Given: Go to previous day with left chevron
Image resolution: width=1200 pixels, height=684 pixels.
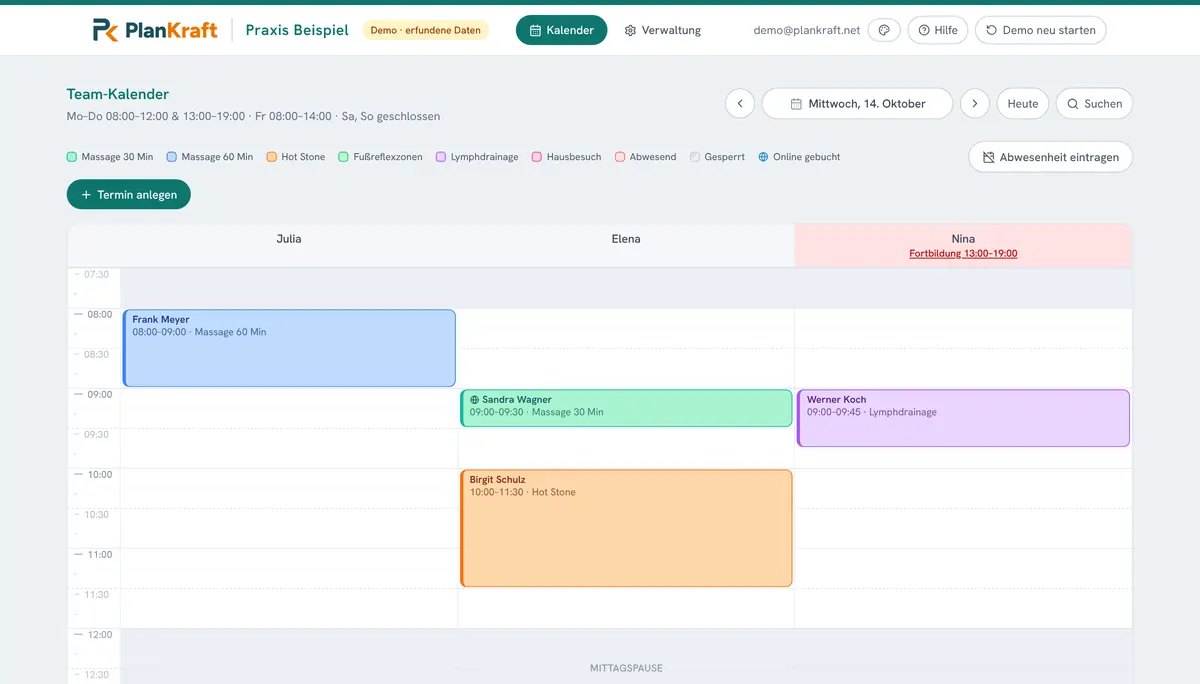Looking at the screenshot, I should click(x=740, y=103).
